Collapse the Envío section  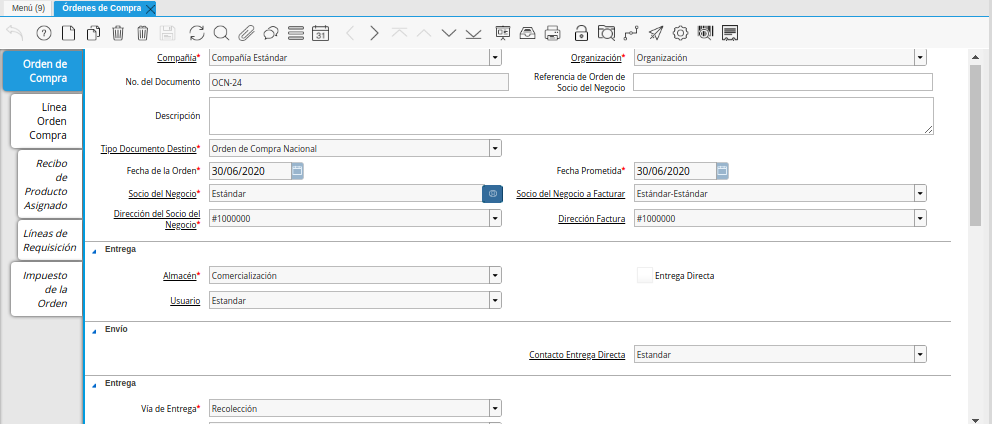tap(94, 330)
